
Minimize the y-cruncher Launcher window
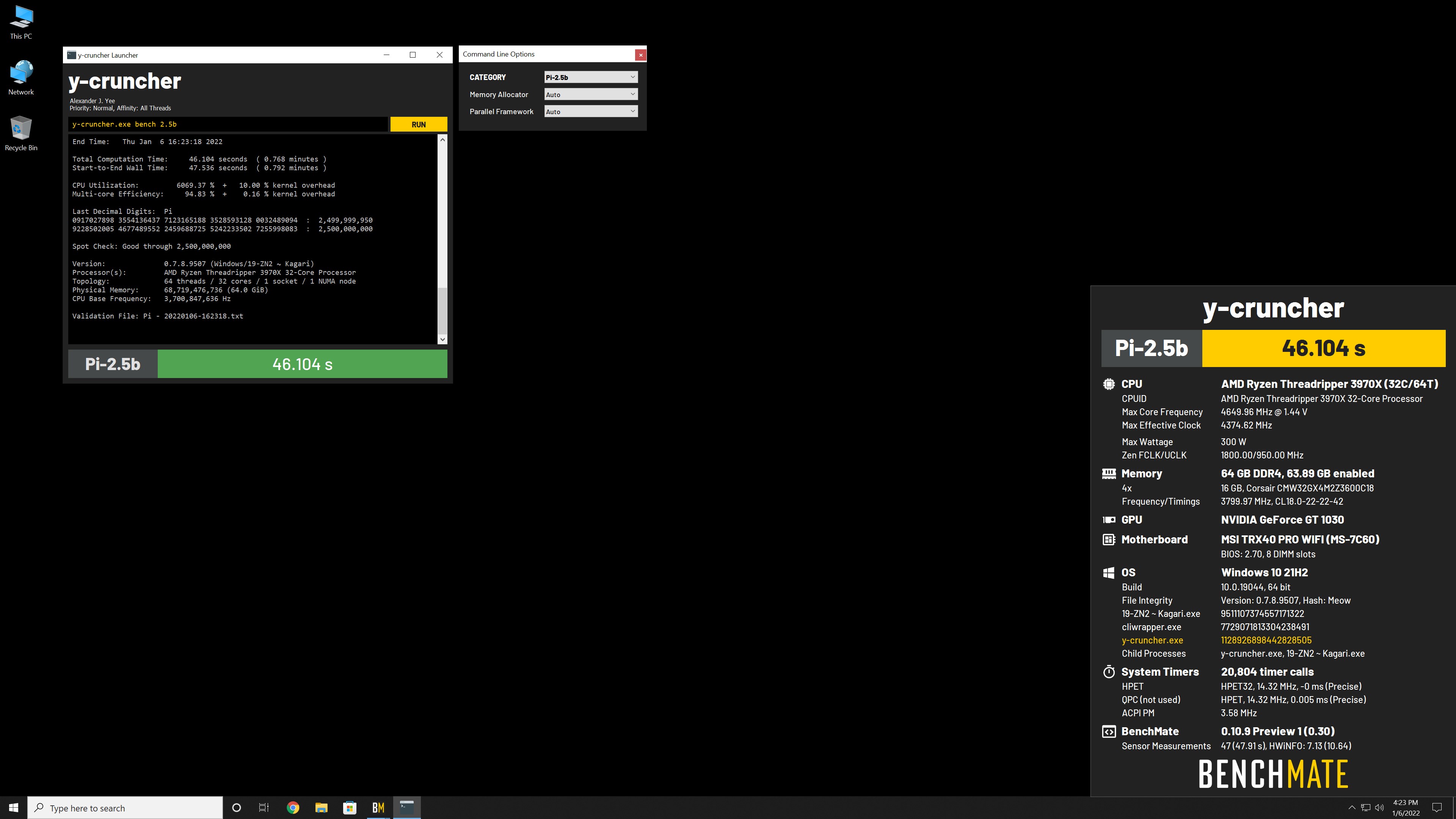(x=387, y=55)
